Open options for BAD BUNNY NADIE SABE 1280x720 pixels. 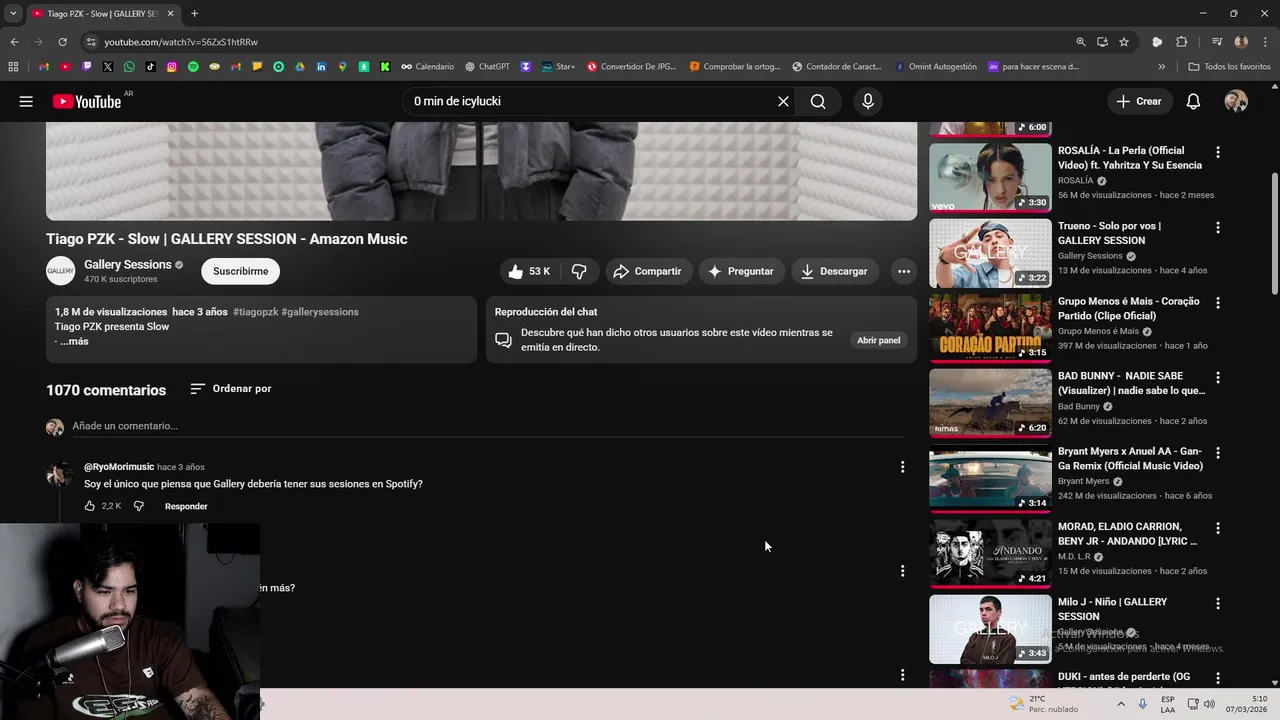click(1217, 377)
